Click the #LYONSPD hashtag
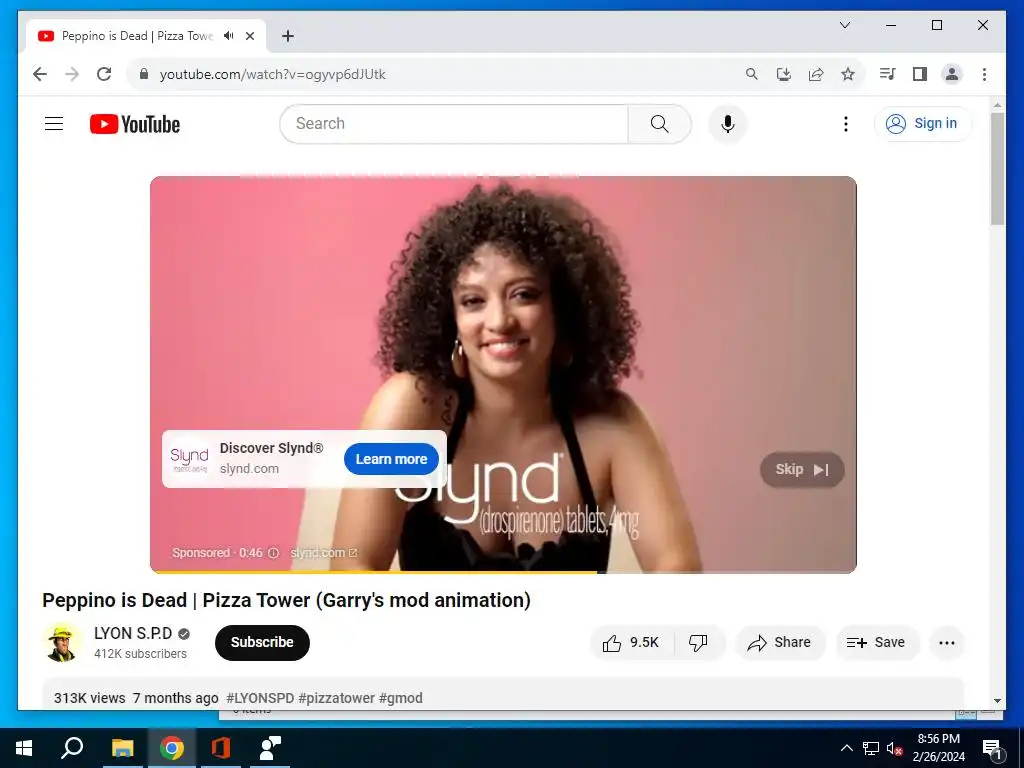This screenshot has height=768, width=1024. click(260, 698)
